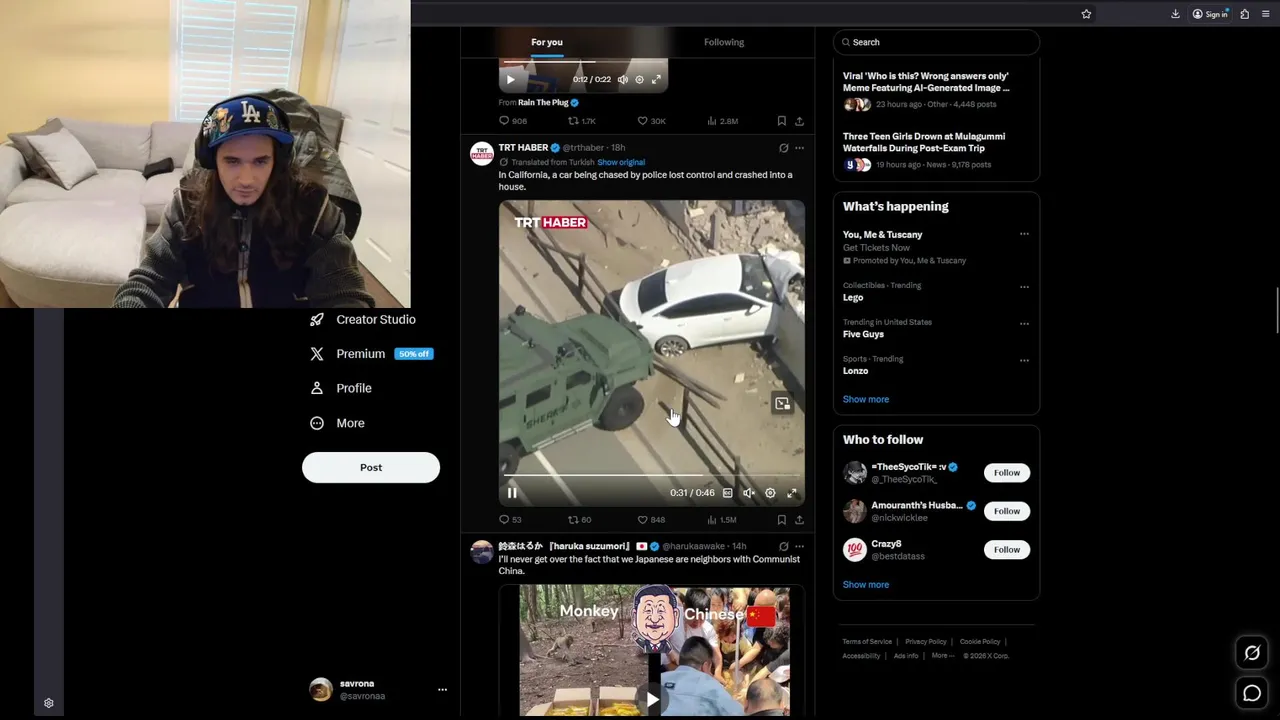Share the TRT Haber post

(x=799, y=520)
